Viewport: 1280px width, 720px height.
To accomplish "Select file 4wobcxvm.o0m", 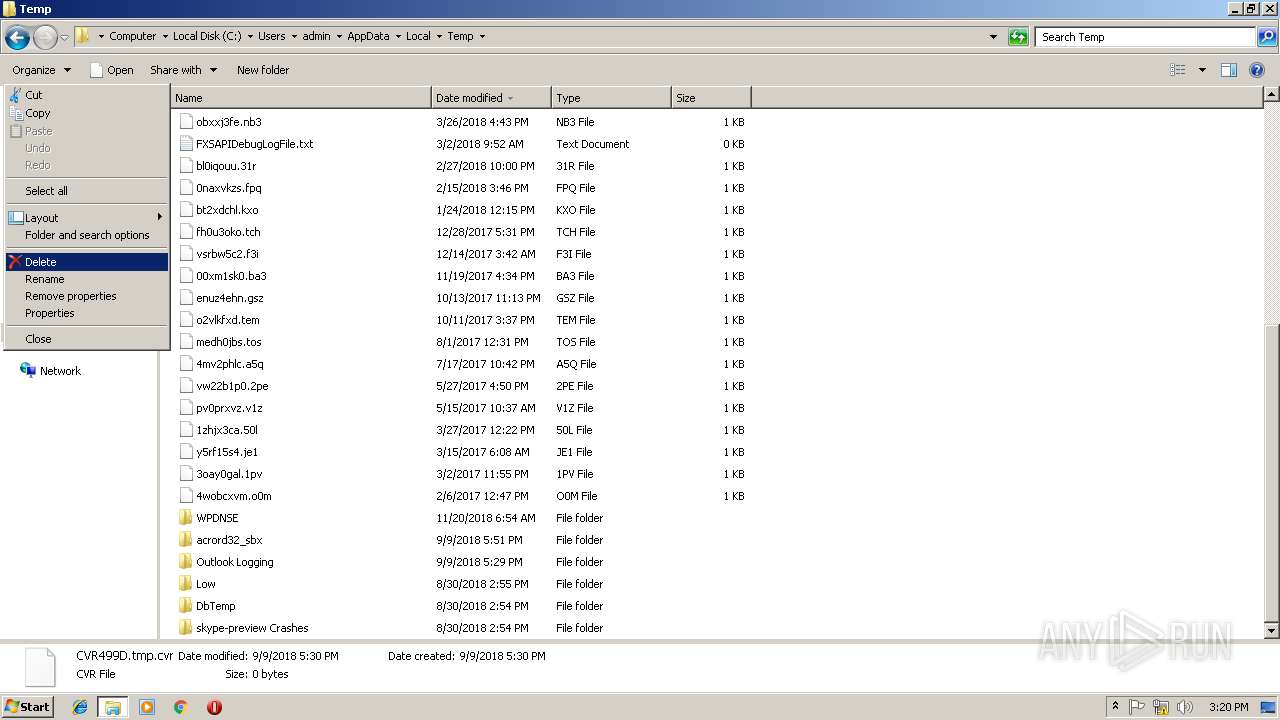I will point(234,496).
